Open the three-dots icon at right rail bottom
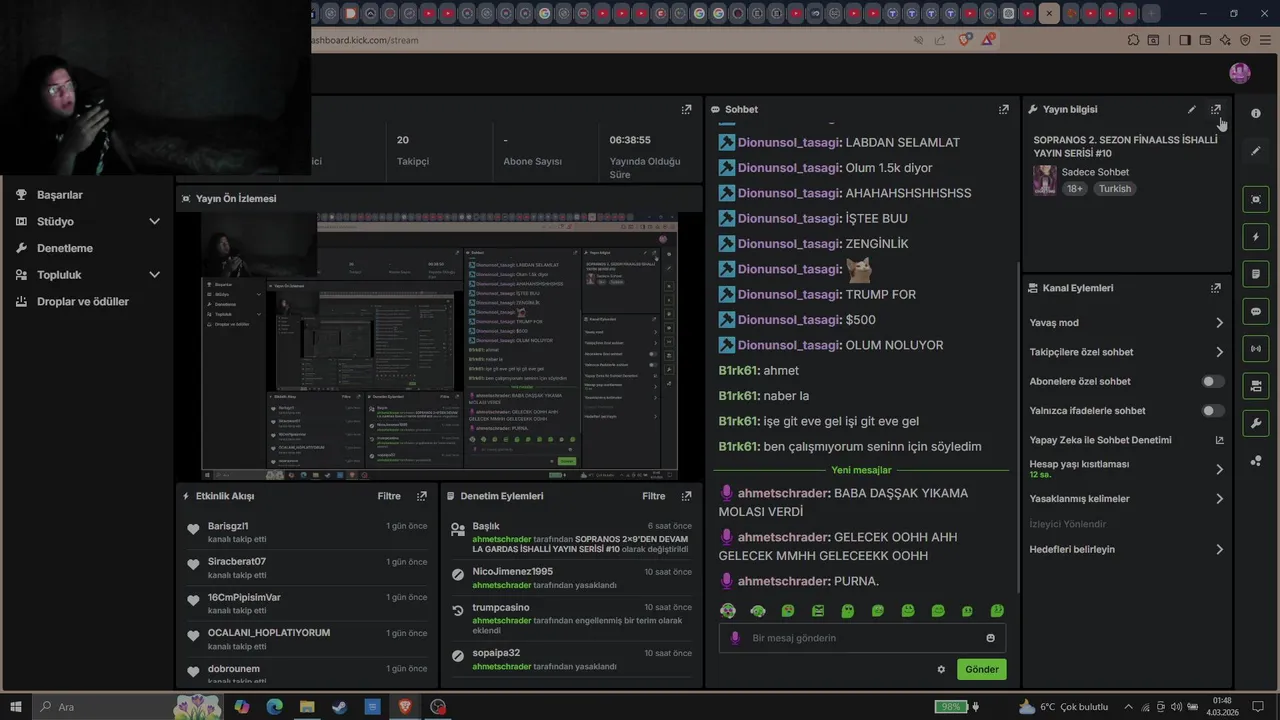Image resolution: width=1280 pixels, height=720 pixels. pos(1256,460)
